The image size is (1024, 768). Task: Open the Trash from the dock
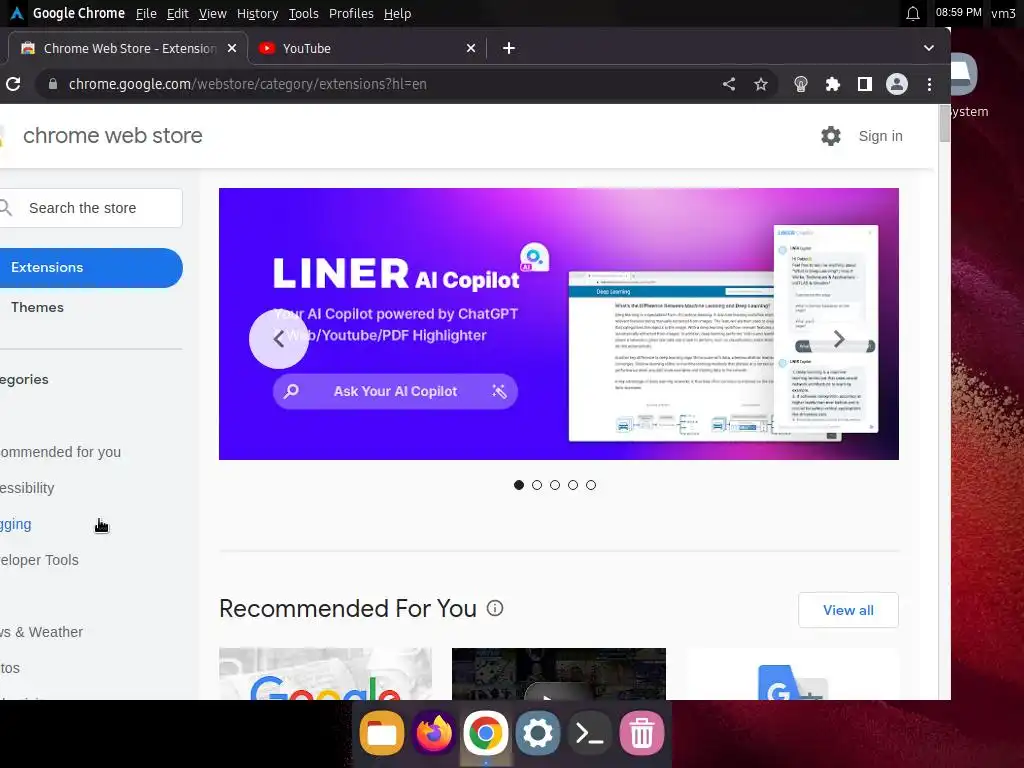(641, 733)
